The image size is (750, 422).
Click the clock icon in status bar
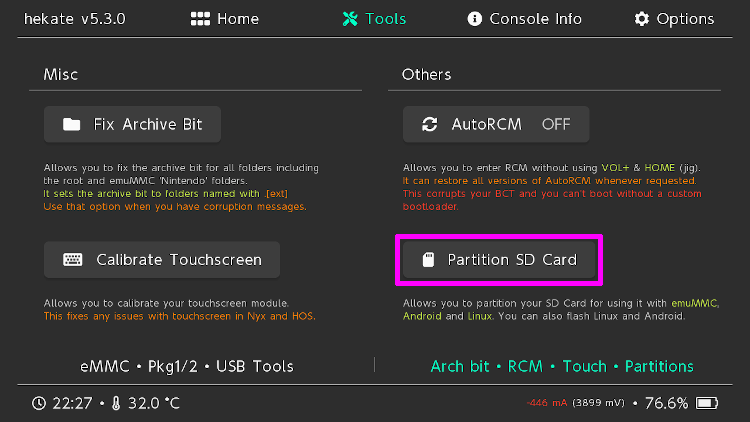(38, 403)
